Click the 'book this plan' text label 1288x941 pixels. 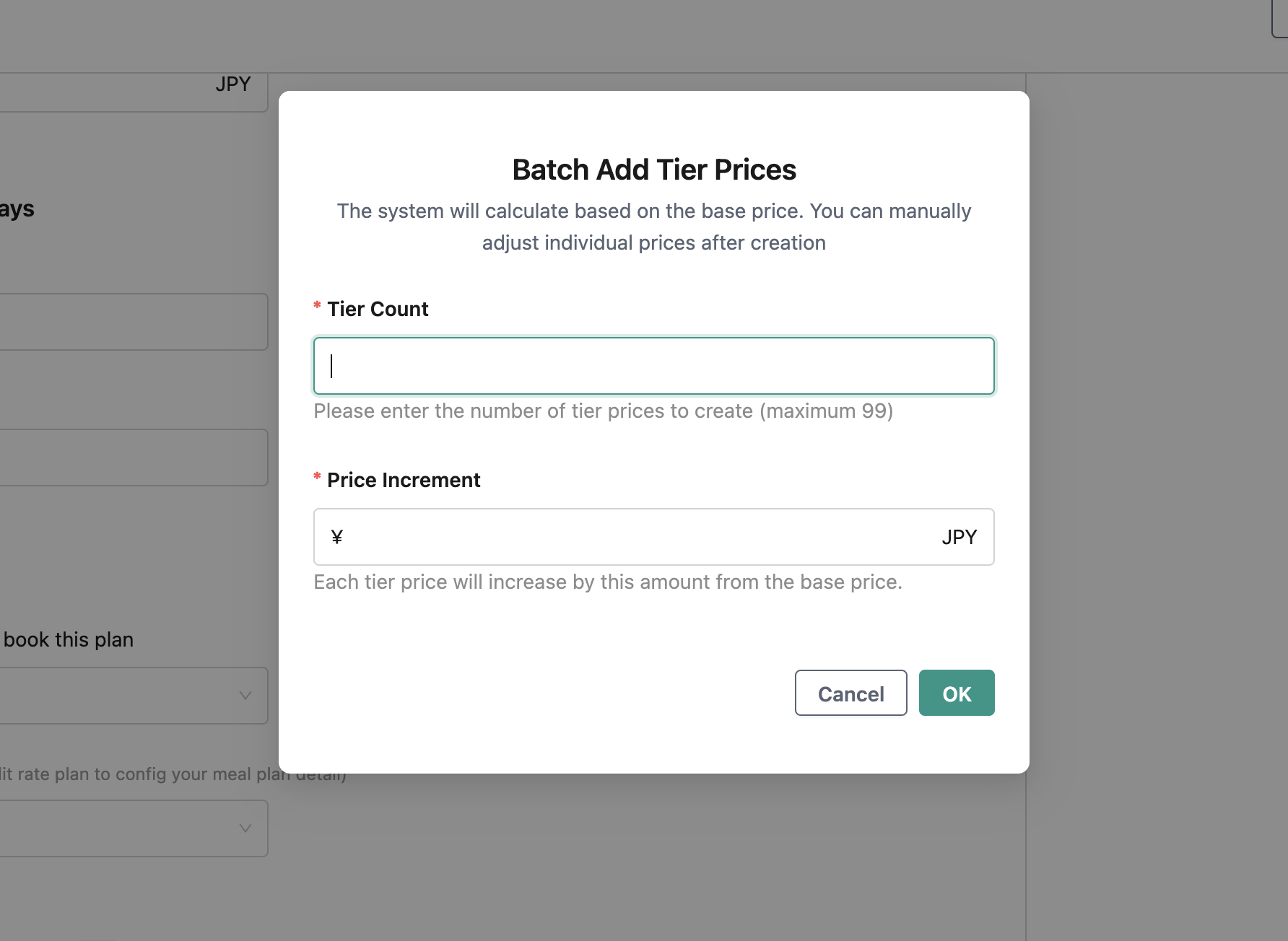[x=68, y=639]
